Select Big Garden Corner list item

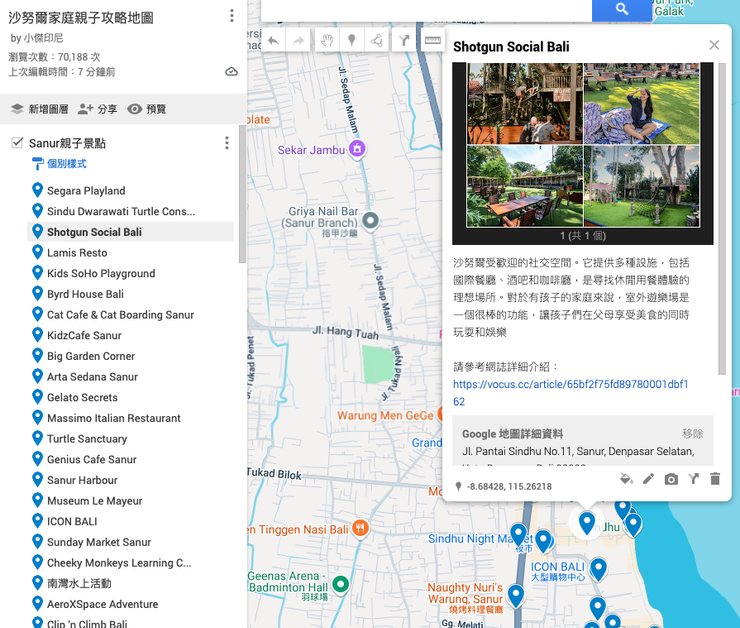(x=130, y=356)
